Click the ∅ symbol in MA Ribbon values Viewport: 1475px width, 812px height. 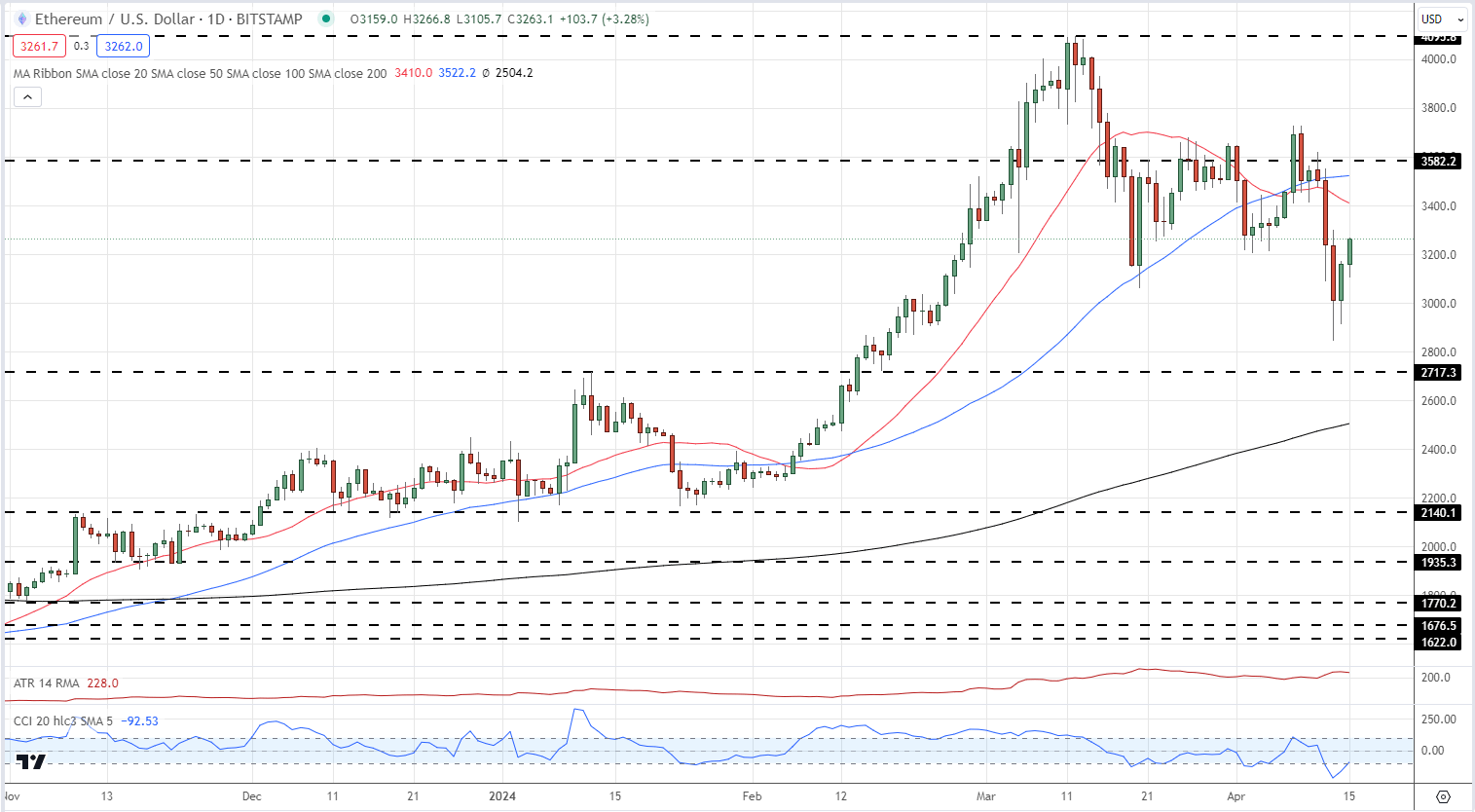(x=486, y=73)
